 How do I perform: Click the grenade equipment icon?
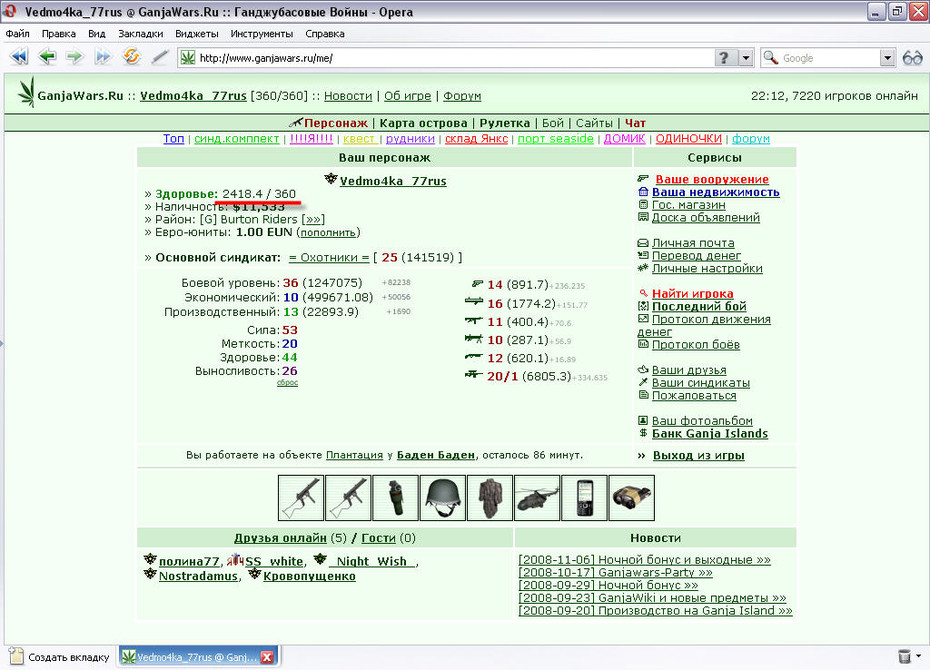coord(396,498)
